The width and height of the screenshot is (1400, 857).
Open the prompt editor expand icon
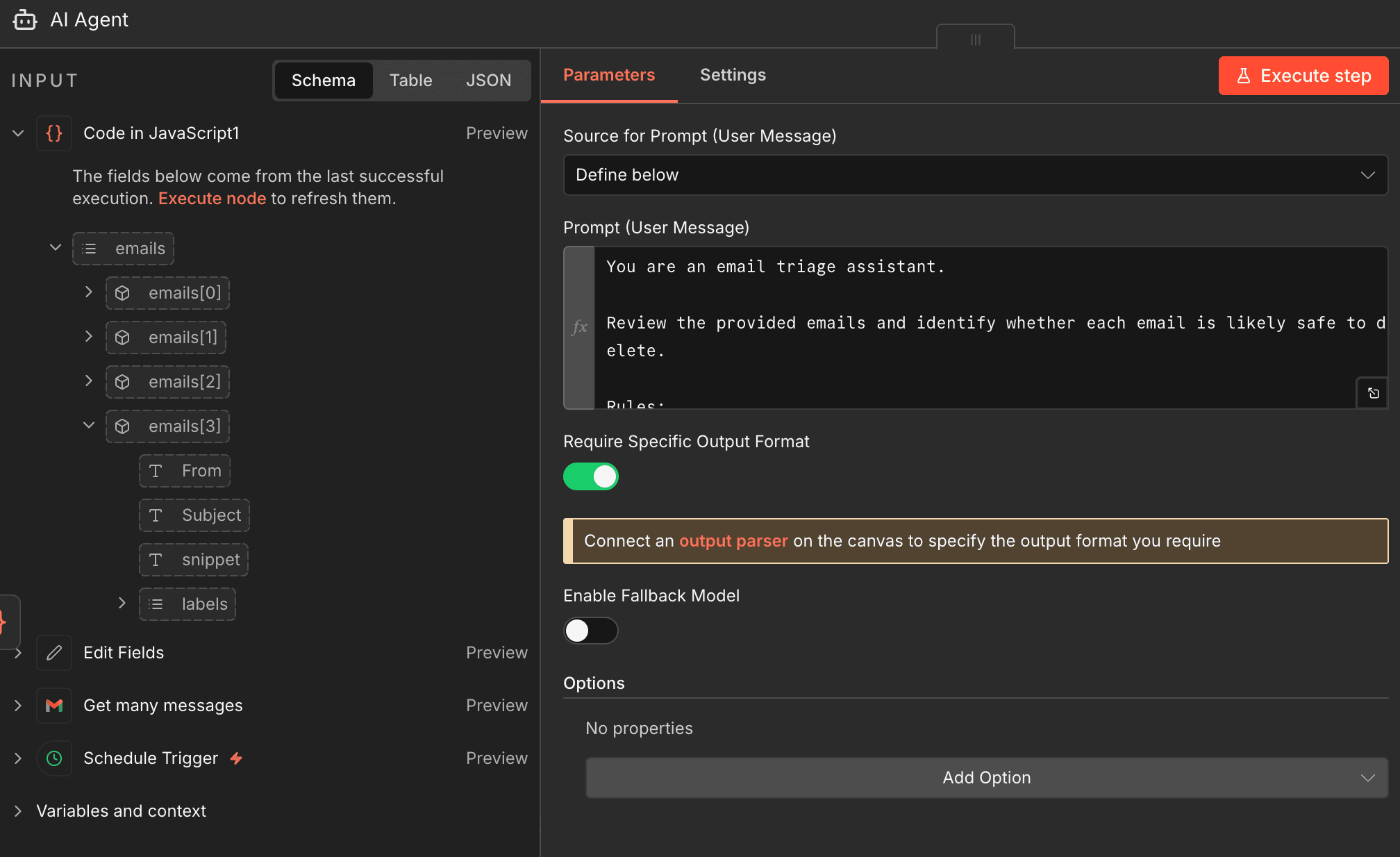tap(1373, 392)
